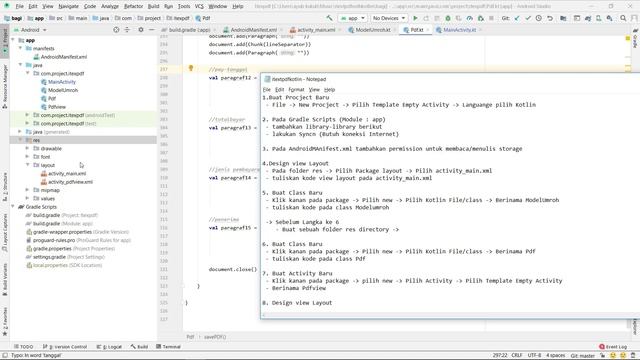Click the UTF-8 encoding status entry
The width and height of the screenshot is (640, 360).
tap(534, 356)
